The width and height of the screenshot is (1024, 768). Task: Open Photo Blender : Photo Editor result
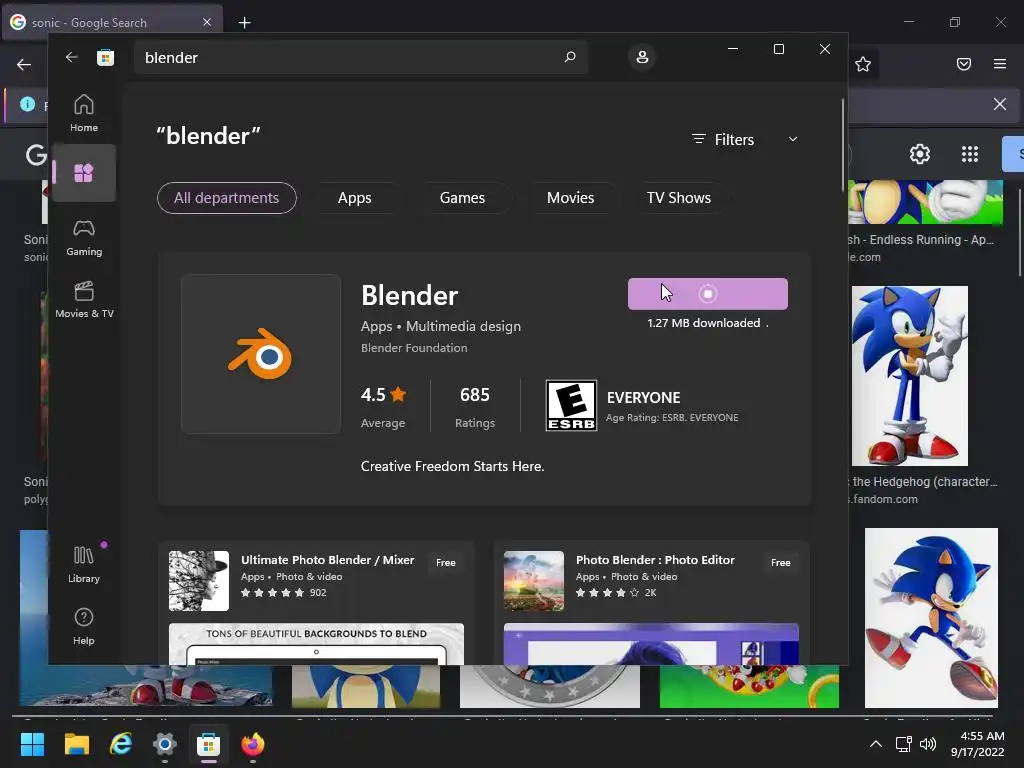651,603
